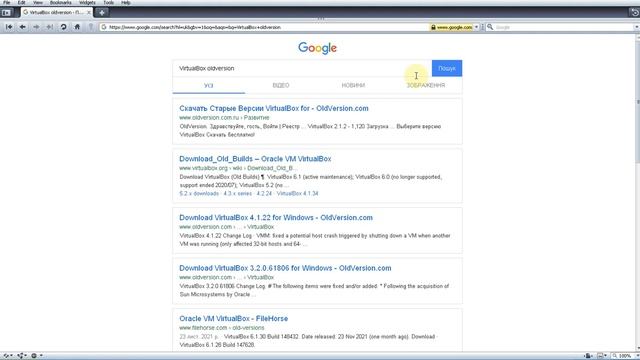This screenshot has height=360, width=640.
Task: Click the Google favicon in address bar
Action: point(104,27)
